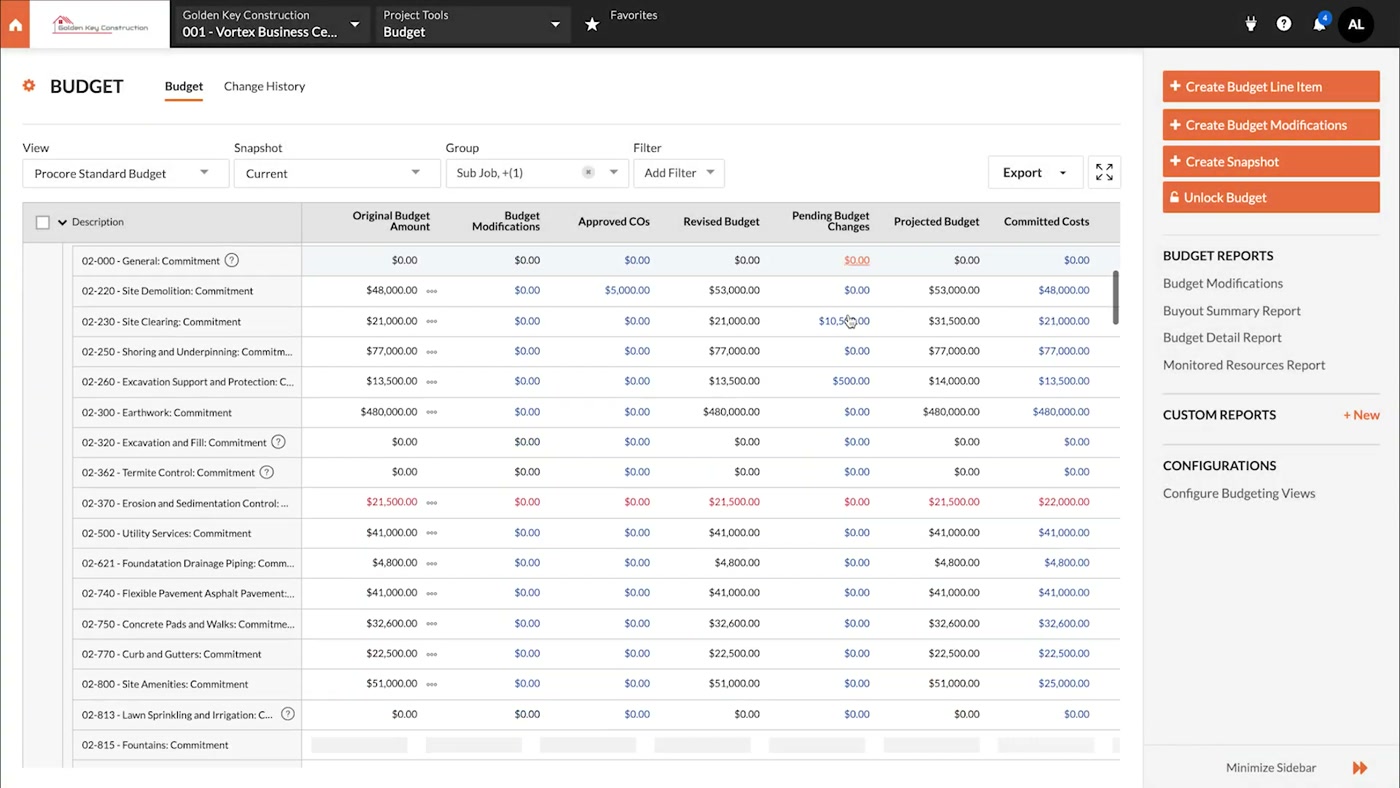This screenshot has height=788, width=1400.
Task: Click the Projected Budget column header
Action: (x=936, y=222)
